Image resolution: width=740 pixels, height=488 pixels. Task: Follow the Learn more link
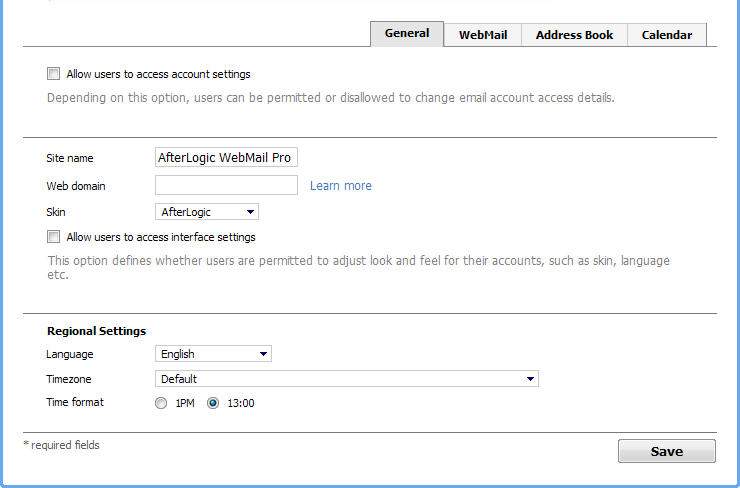coord(340,186)
